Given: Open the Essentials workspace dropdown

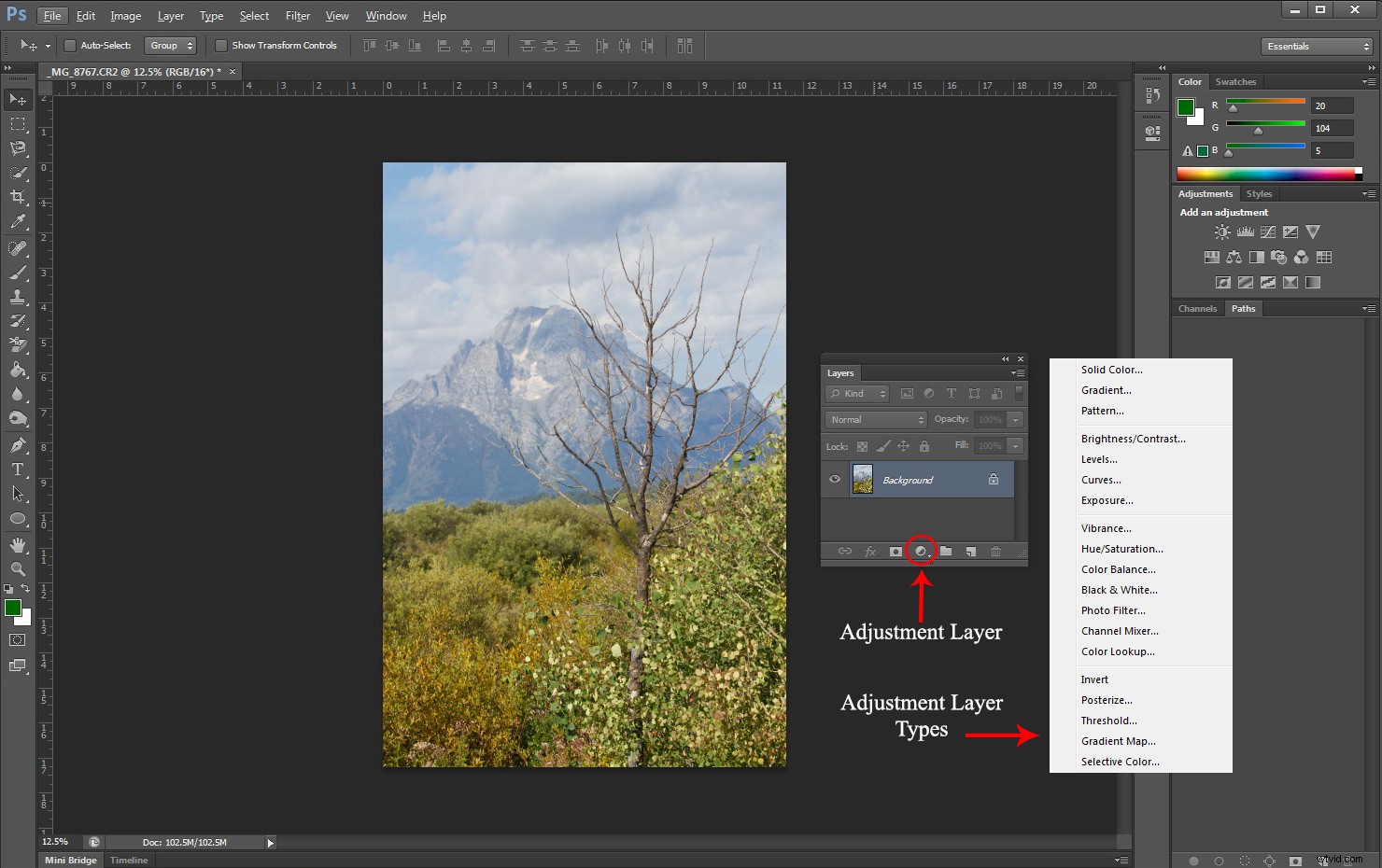Looking at the screenshot, I should [1317, 45].
